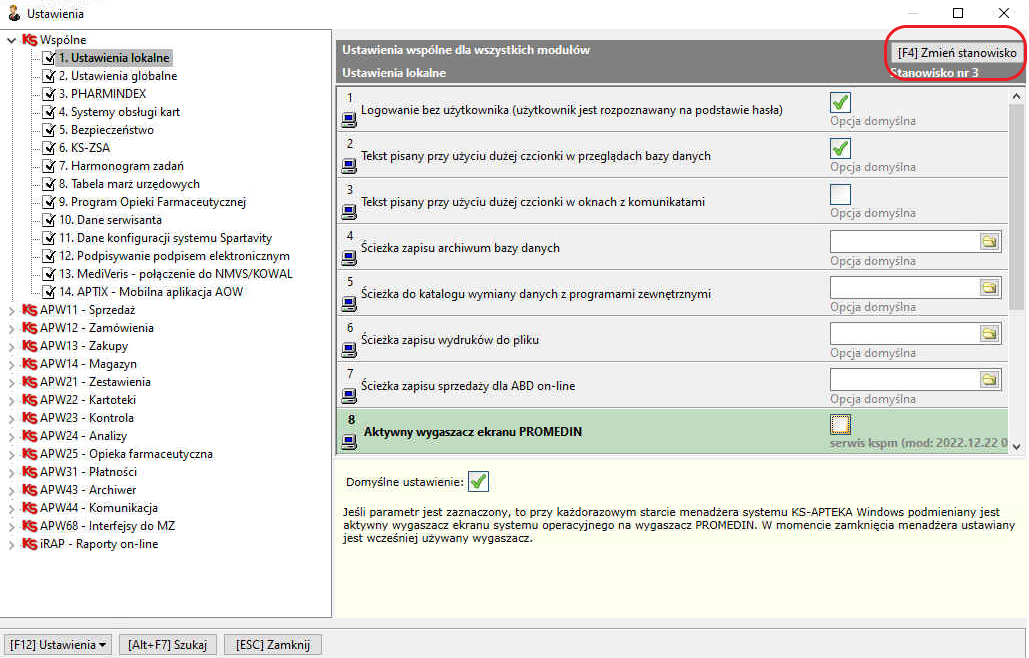Click the database archive path input field
The height and width of the screenshot is (658, 1029).
[x=905, y=242]
